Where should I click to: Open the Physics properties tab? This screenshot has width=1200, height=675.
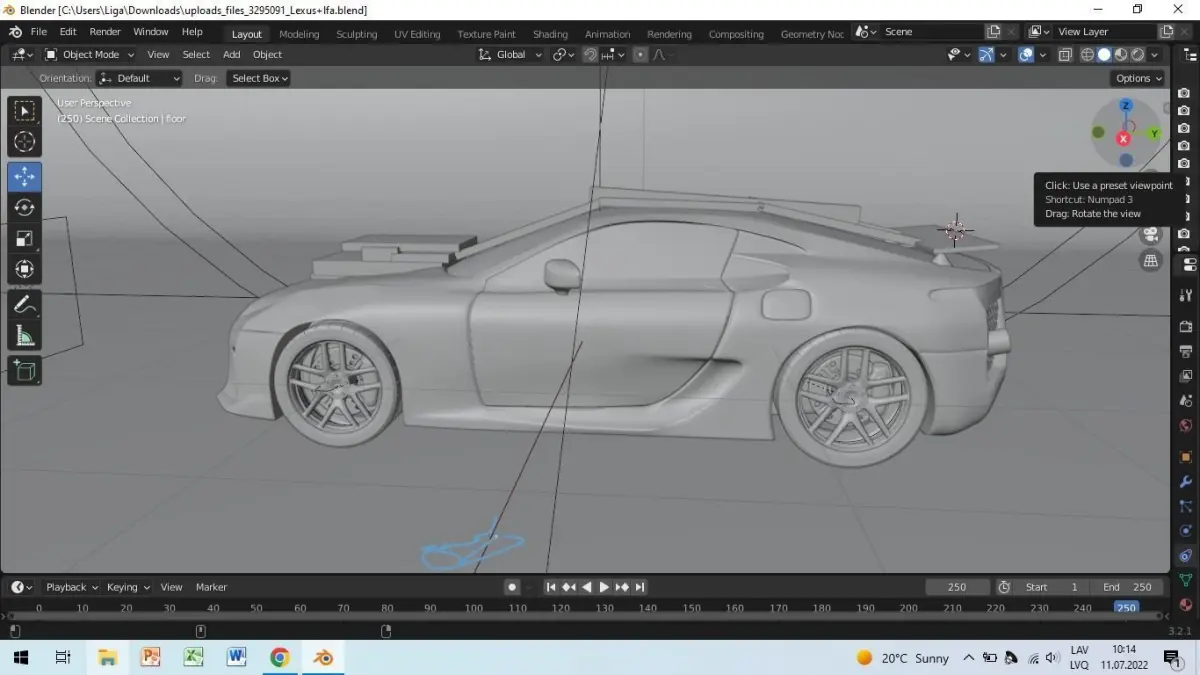[x=1186, y=531]
